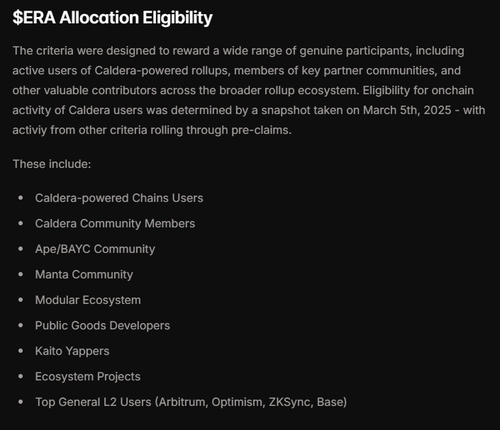
Task: Select the Manta Community bullet text
Action: 84,275
